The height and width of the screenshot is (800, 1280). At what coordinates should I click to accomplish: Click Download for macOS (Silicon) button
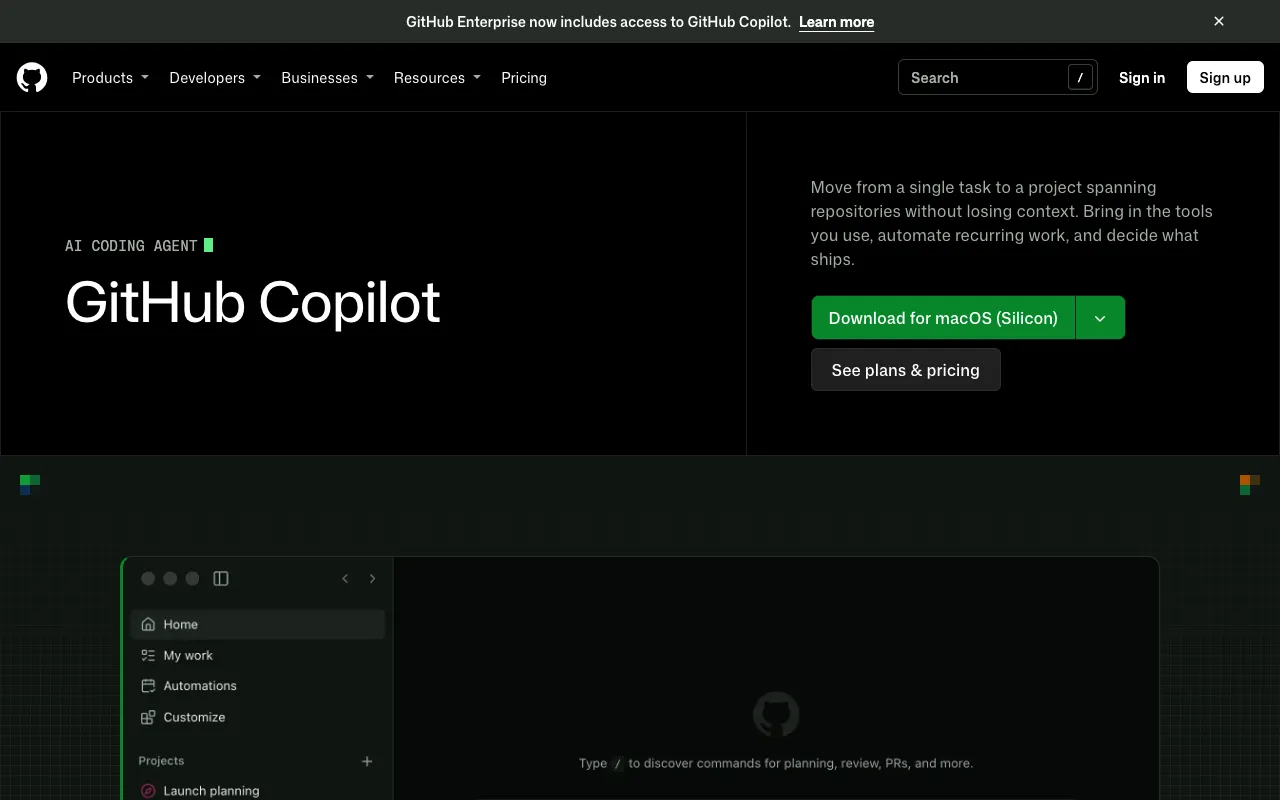pos(943,318)
